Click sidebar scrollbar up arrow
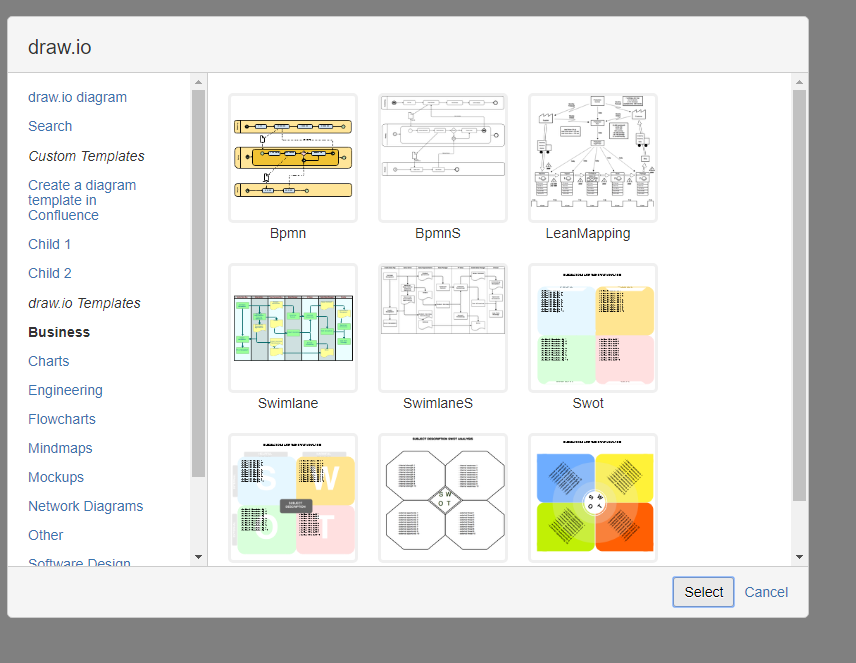Viewport: 856px width, 663px height. click(x=199, y=82)
